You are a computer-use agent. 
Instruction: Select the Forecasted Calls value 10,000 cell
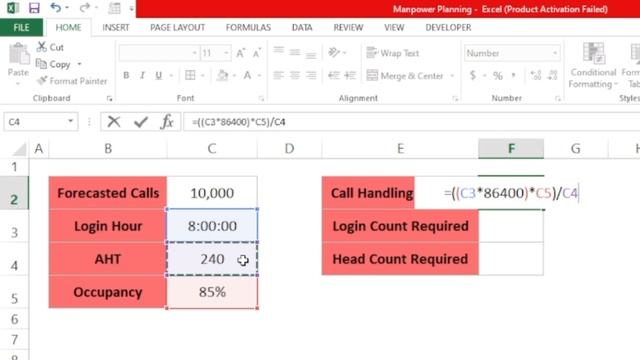pyautogui.click(x=212, y=193)
